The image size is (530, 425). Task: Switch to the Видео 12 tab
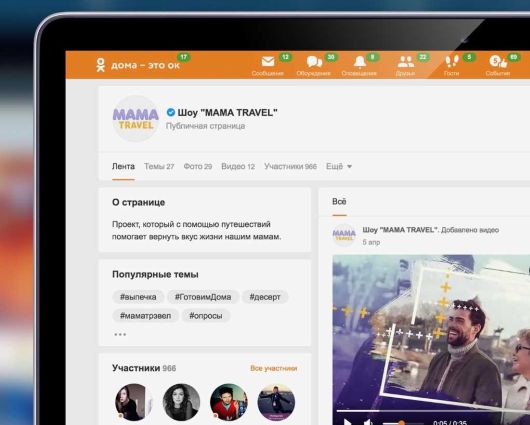point(238,166)
